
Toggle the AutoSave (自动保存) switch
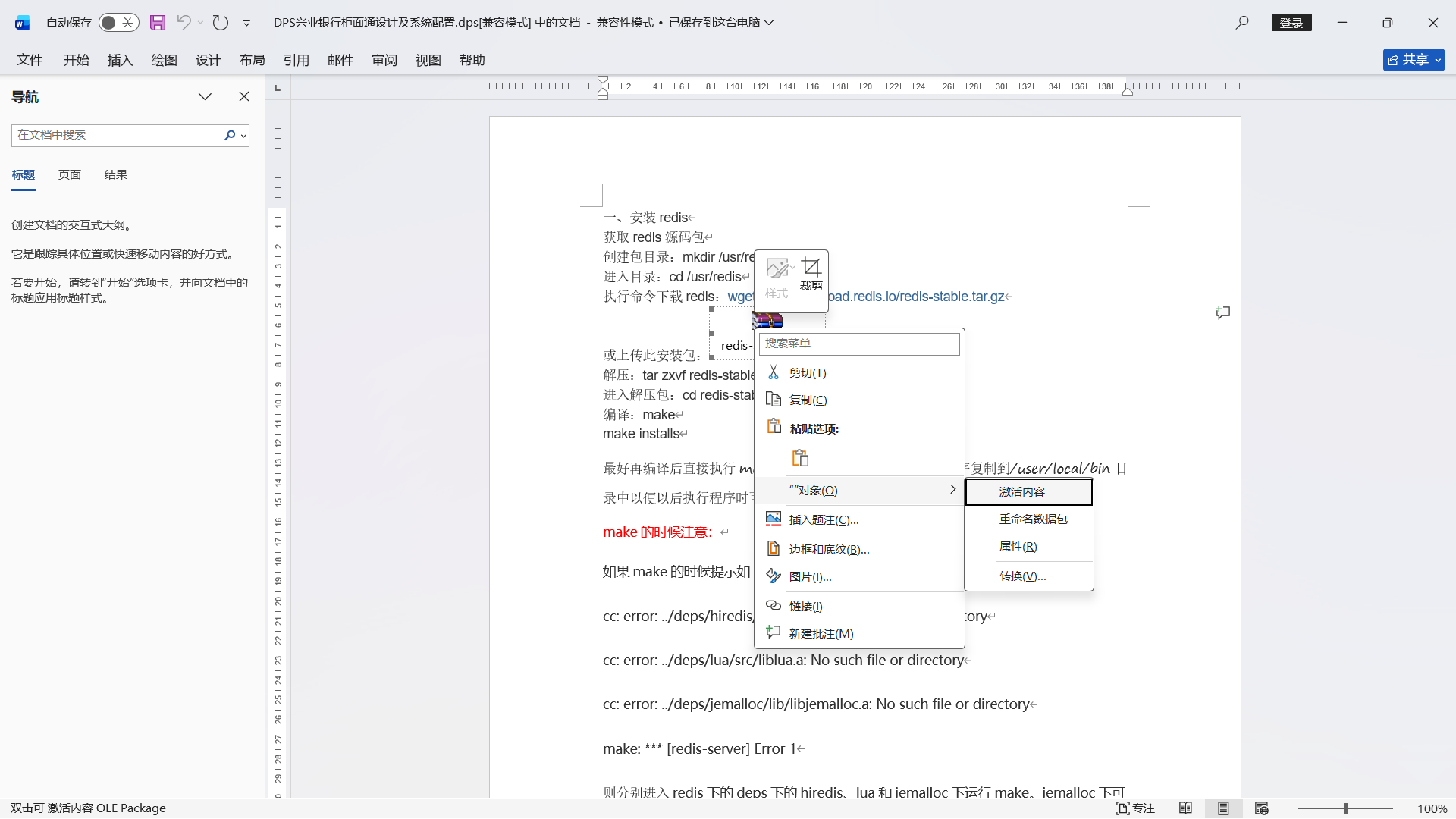click(119, 23)
